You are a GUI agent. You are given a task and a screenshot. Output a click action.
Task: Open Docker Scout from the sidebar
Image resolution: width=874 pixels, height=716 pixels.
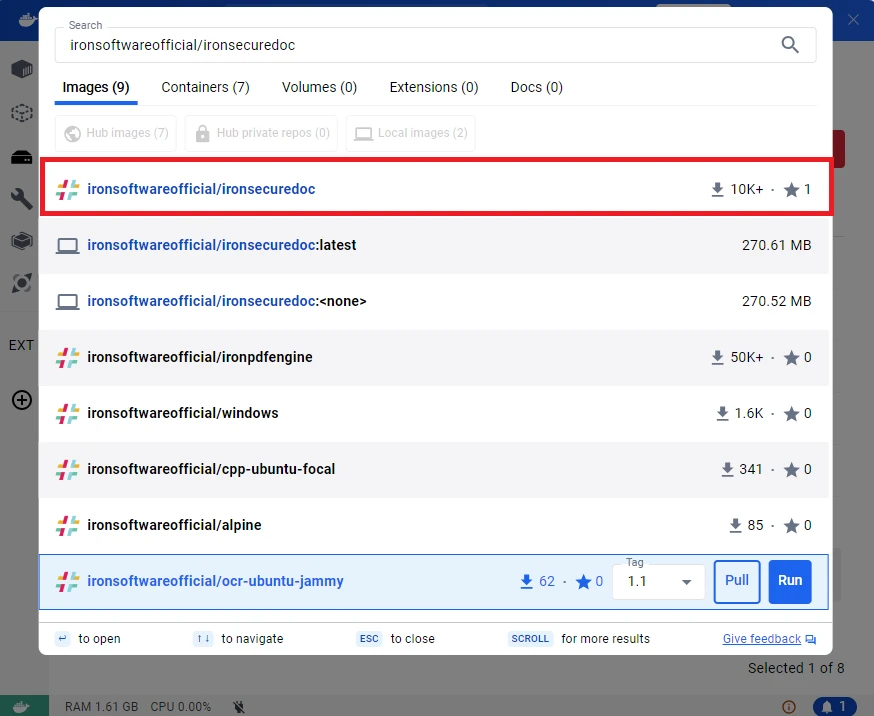[21, 283]
